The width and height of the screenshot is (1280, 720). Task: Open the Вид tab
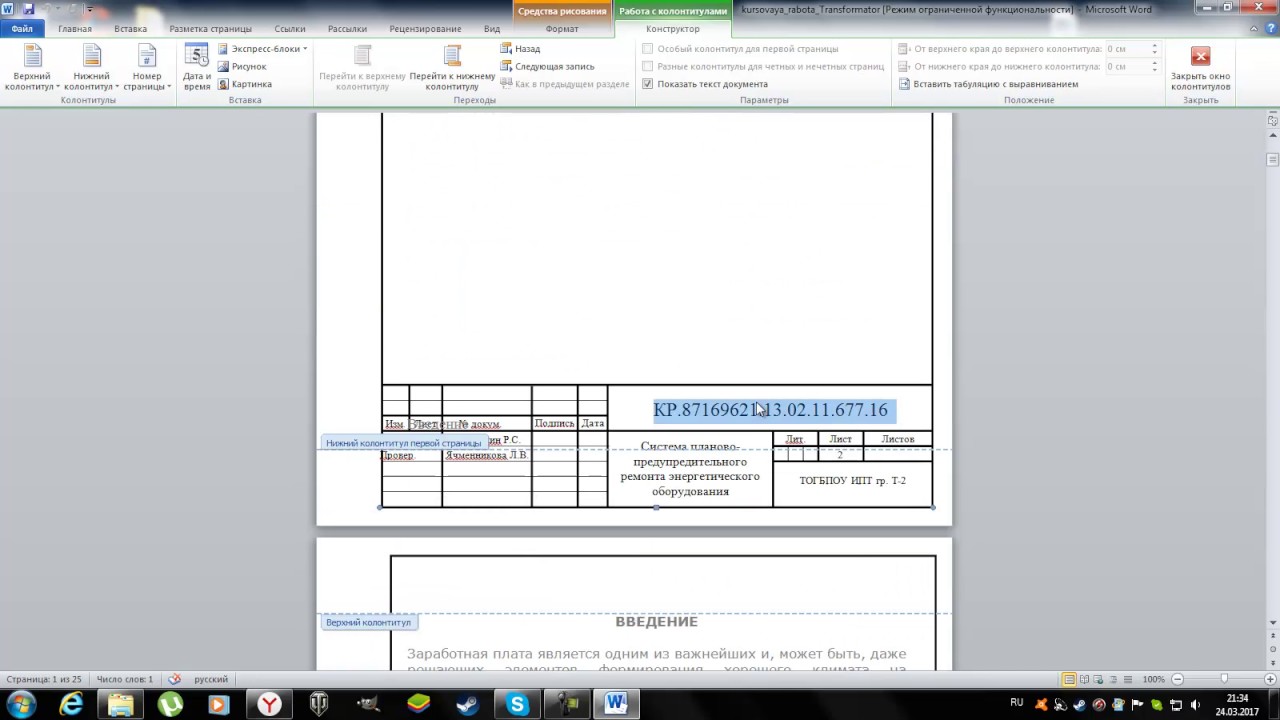(492, 29)
